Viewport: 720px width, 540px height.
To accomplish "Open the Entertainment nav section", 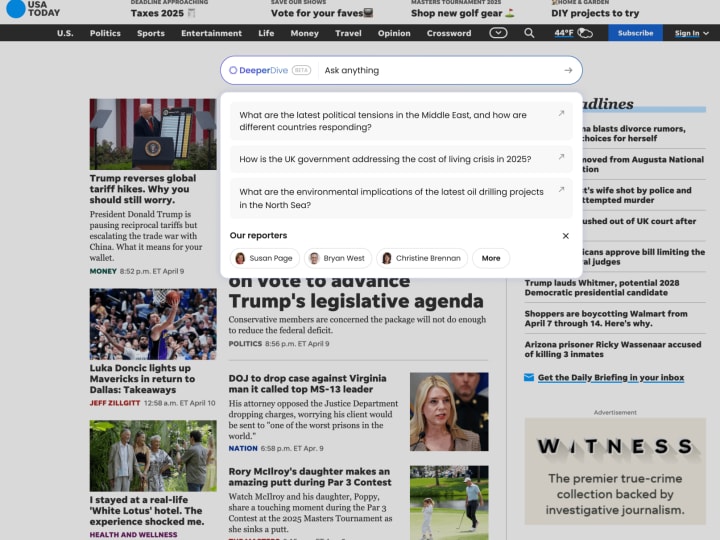I will (211, 33).
